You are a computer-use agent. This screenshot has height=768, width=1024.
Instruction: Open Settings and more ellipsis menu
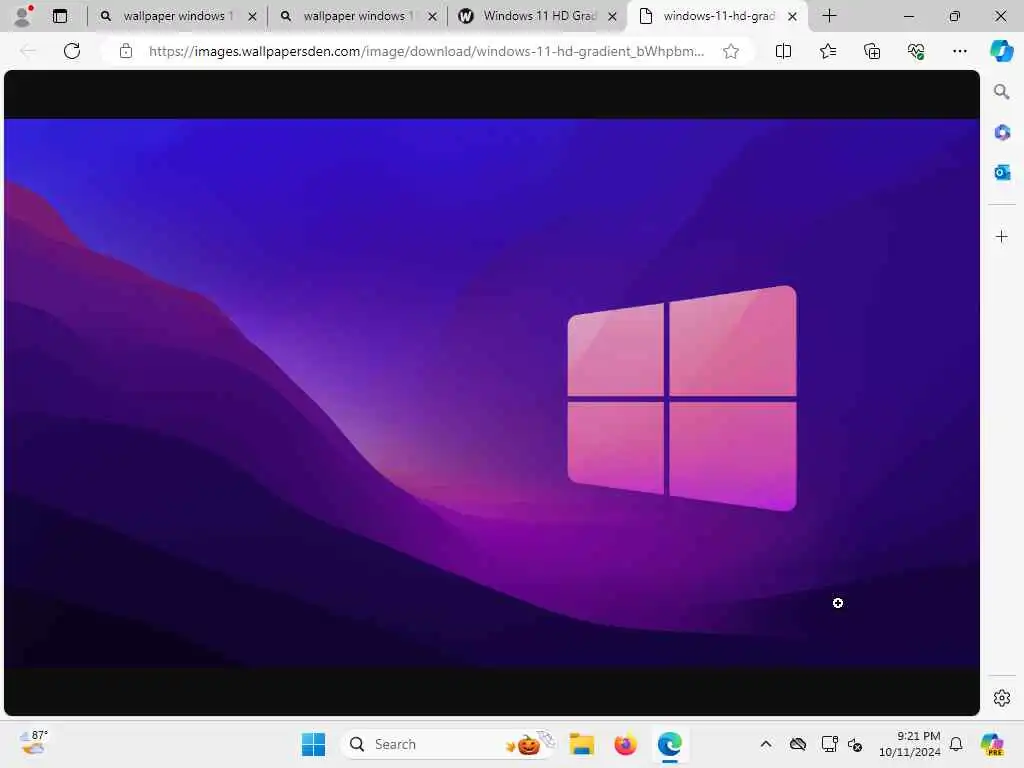[x=959, y=51]
